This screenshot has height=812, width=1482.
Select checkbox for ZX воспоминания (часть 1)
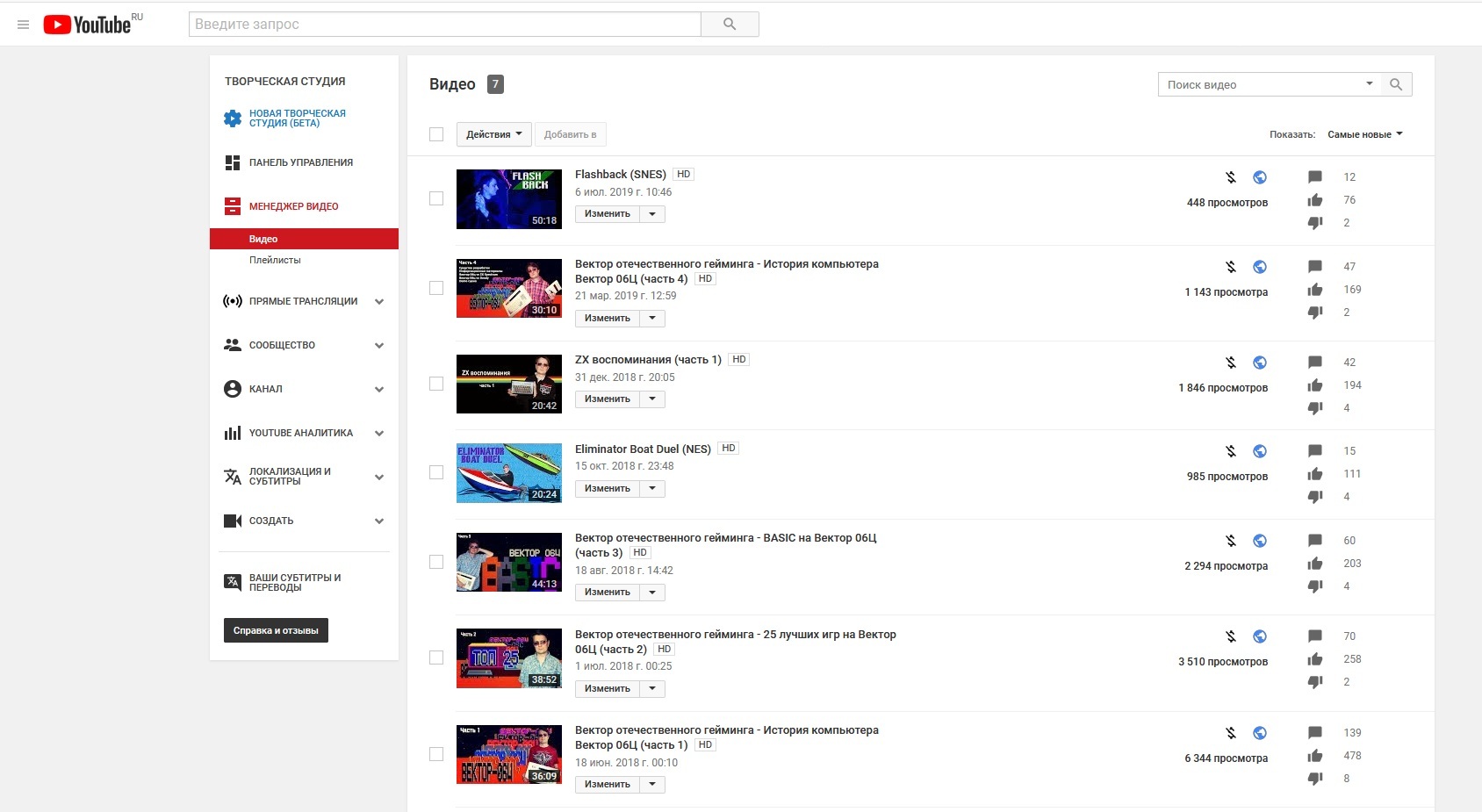click(436, 384)
